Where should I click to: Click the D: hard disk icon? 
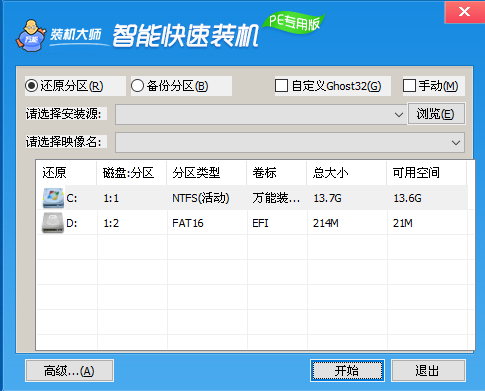tap(53, 223)
